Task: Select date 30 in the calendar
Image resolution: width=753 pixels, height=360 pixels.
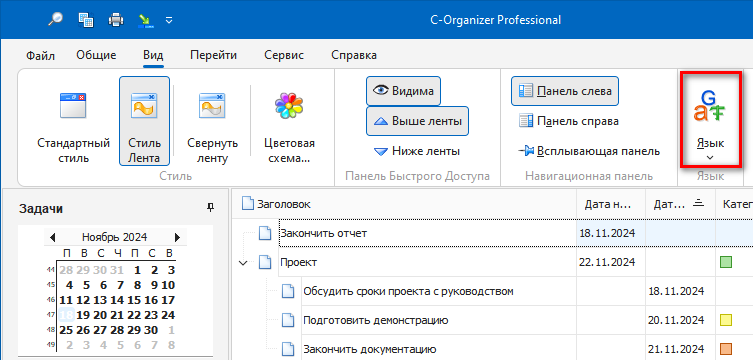Action: point(151,330)
